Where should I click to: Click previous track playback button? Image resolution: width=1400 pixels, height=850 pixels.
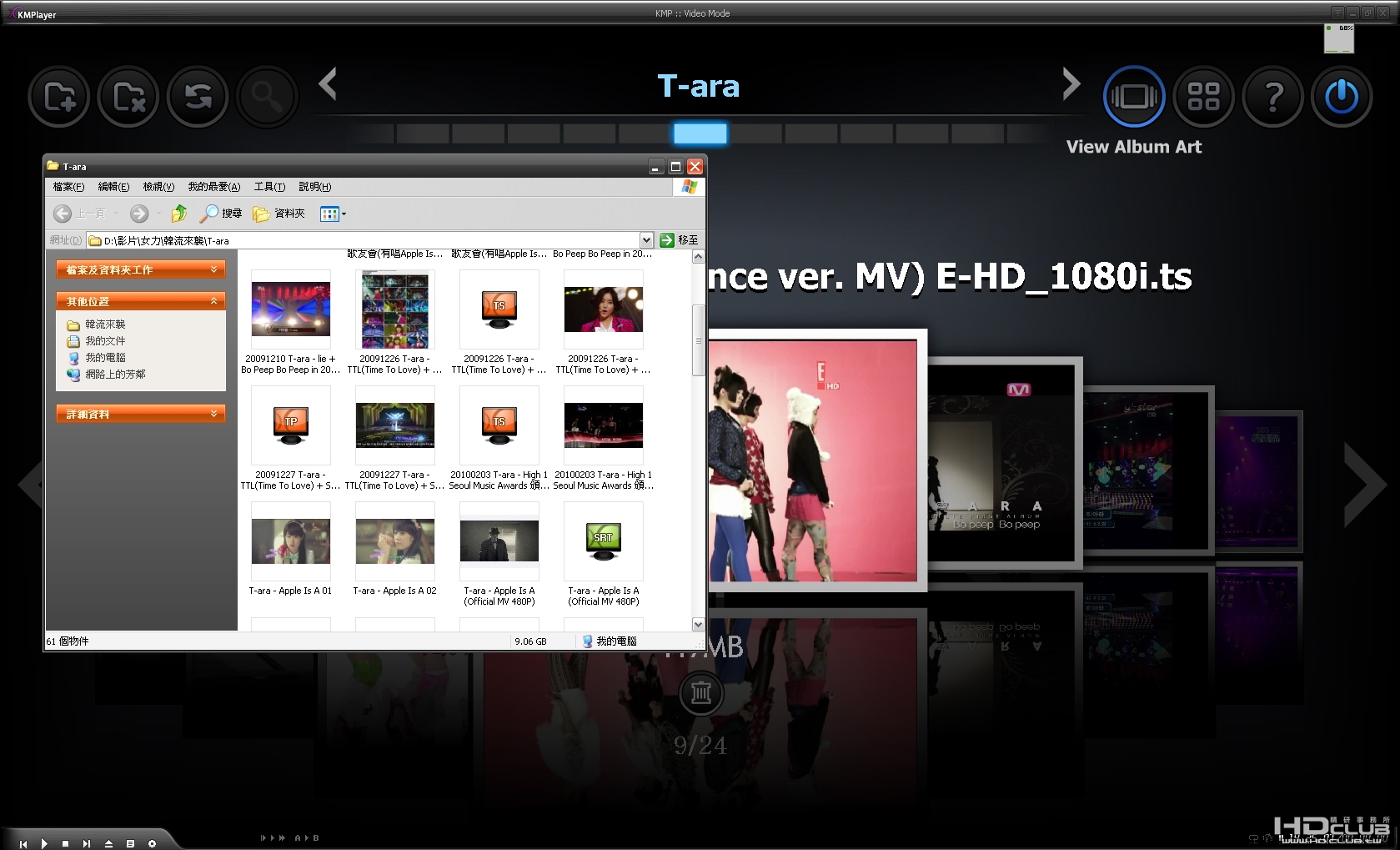tap(23, 843)
